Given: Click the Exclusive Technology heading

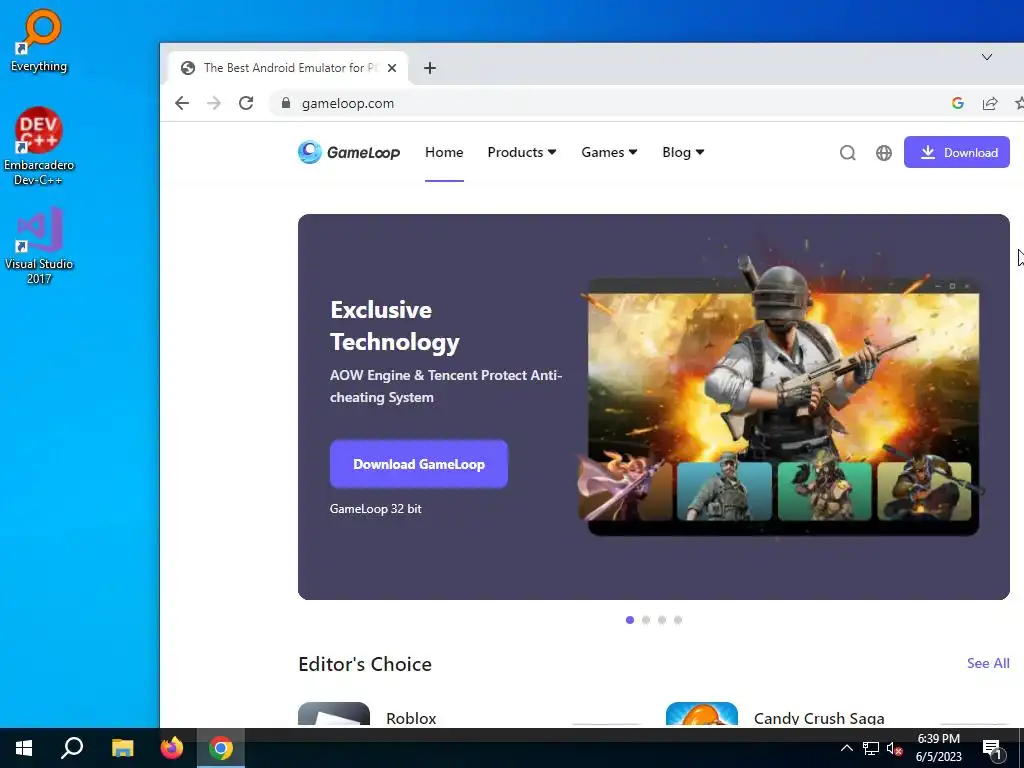Looking at the screenshot, I should click(394, 325).
